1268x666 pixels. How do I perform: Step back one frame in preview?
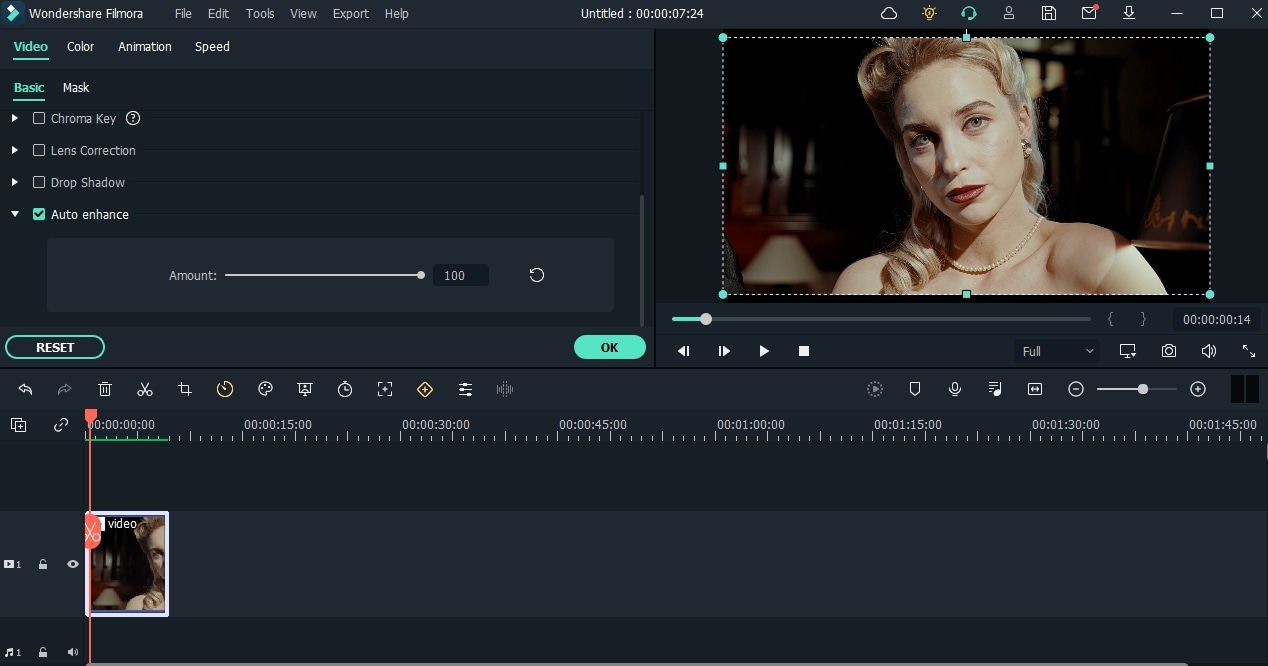684,351
